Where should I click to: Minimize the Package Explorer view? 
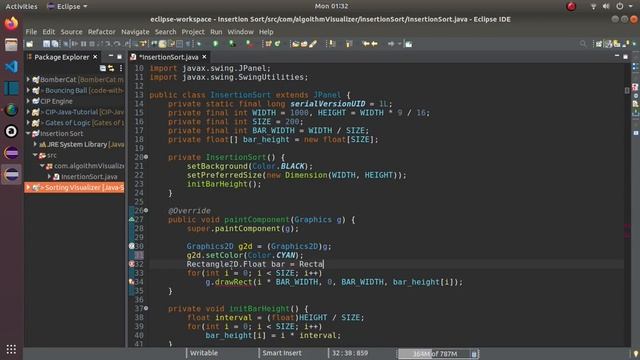point(111,56)
